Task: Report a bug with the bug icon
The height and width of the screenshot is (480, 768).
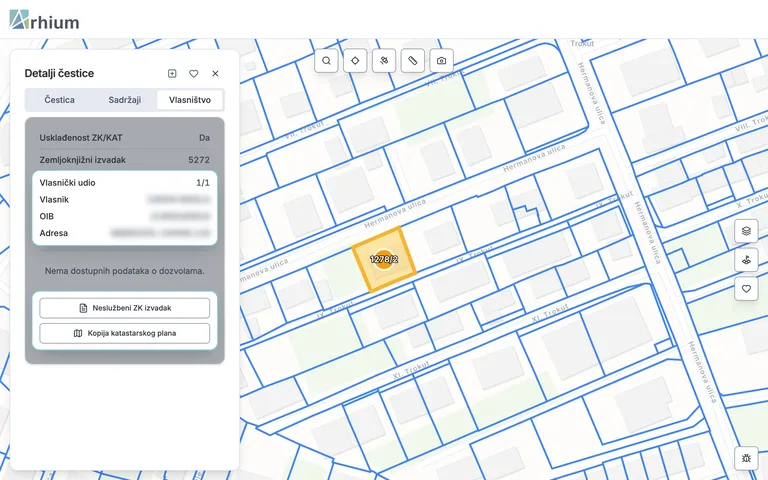Action: tap(746, 458)
